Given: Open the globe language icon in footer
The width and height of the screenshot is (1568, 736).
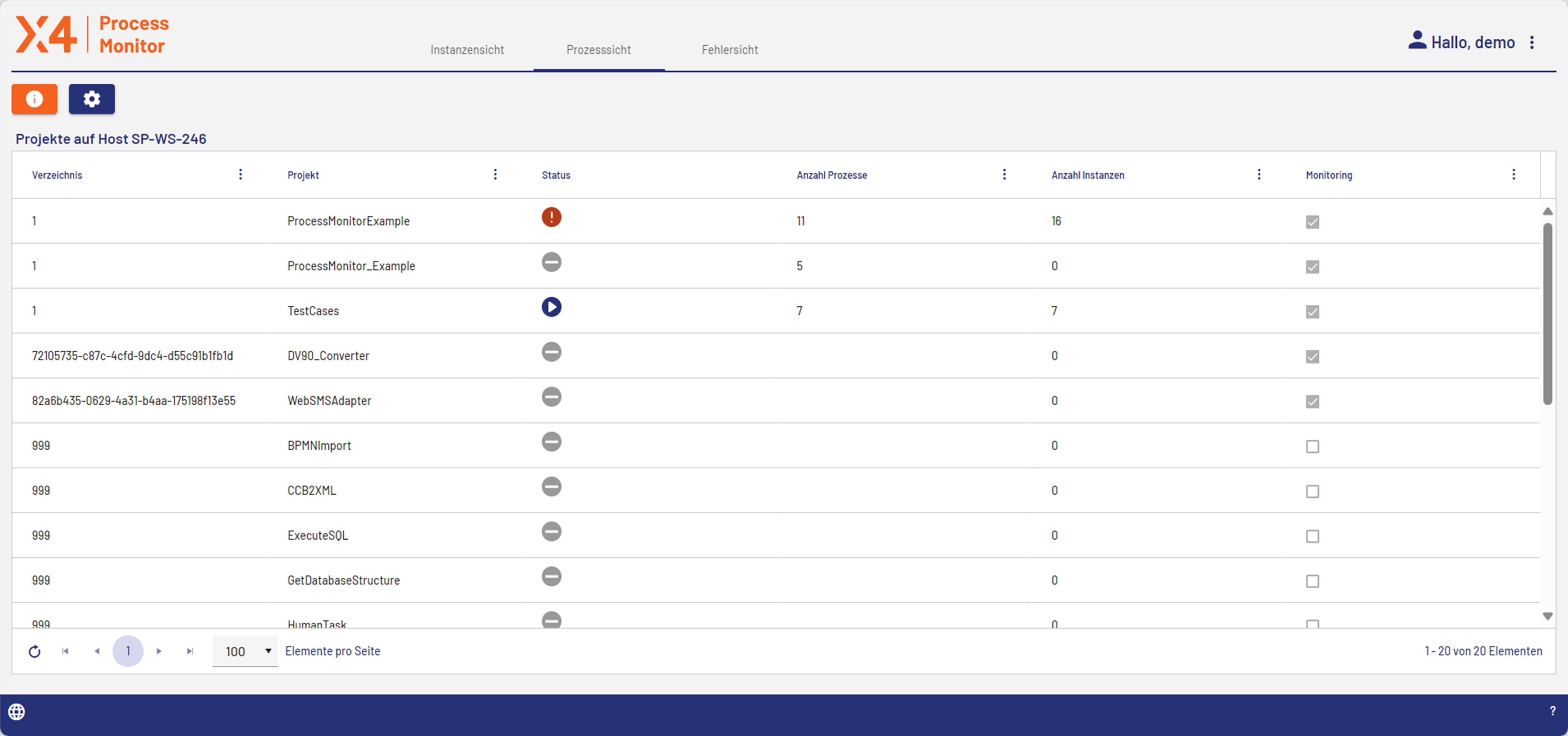Looking at the screenshot, I should (17, 711).
